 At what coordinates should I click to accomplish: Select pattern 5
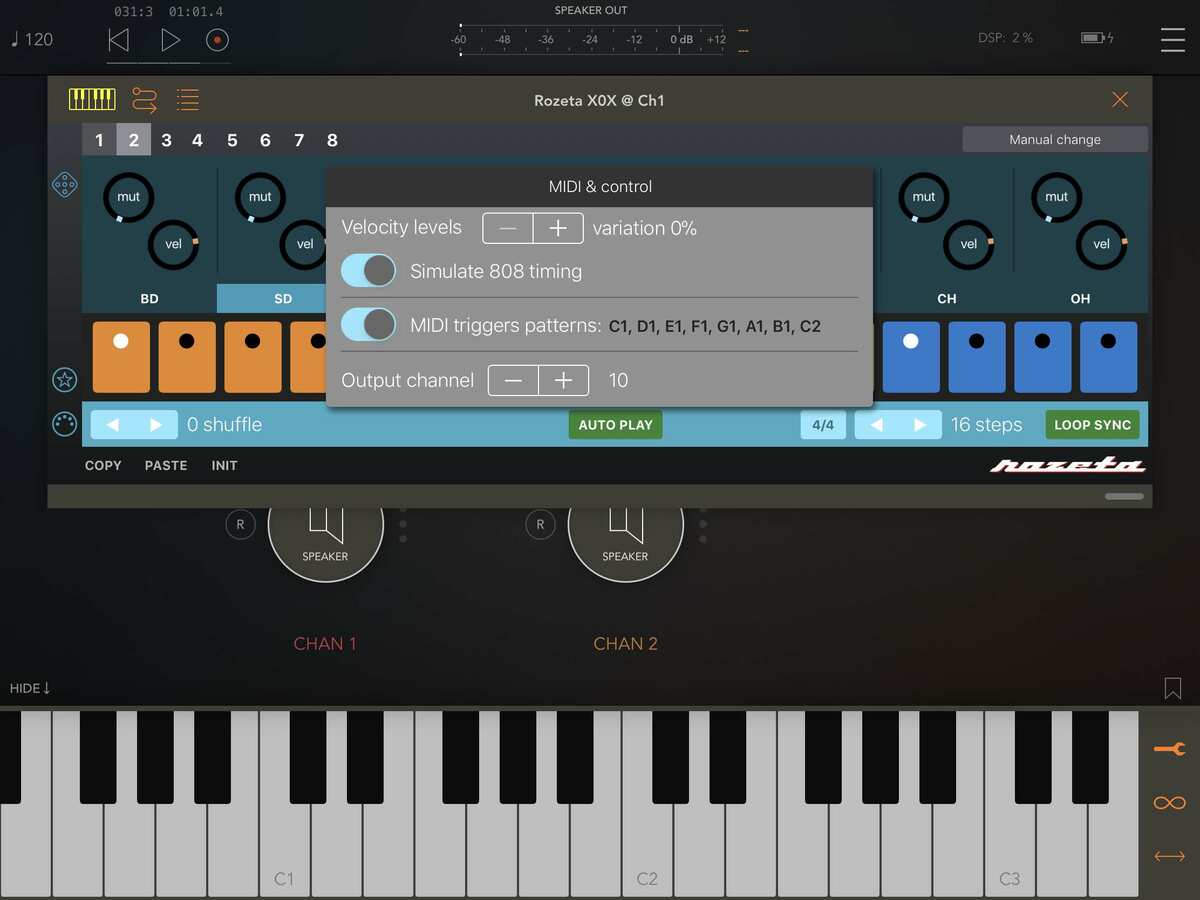(232, 140)
